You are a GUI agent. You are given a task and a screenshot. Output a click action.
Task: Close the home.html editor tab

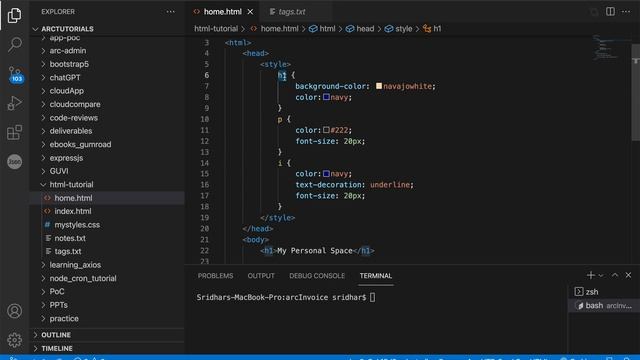[x=250, y=12]
